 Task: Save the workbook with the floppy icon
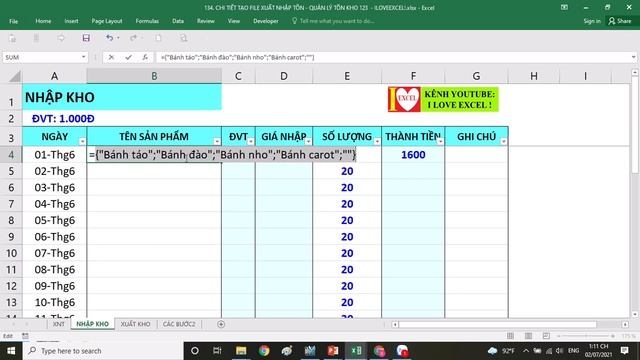click(x=86, y=38)
